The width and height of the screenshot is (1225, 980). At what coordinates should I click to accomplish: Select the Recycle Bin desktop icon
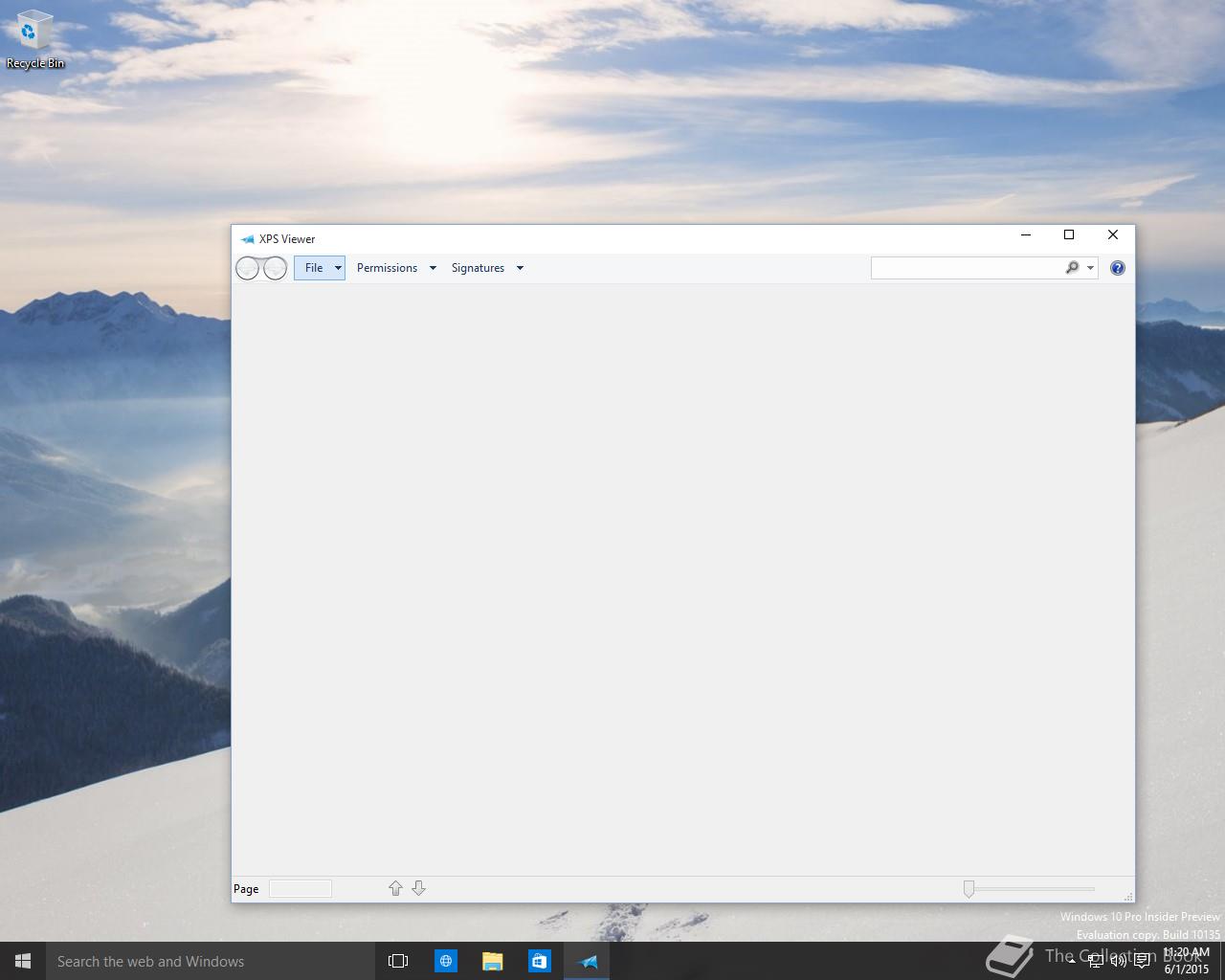pos(35,40)
